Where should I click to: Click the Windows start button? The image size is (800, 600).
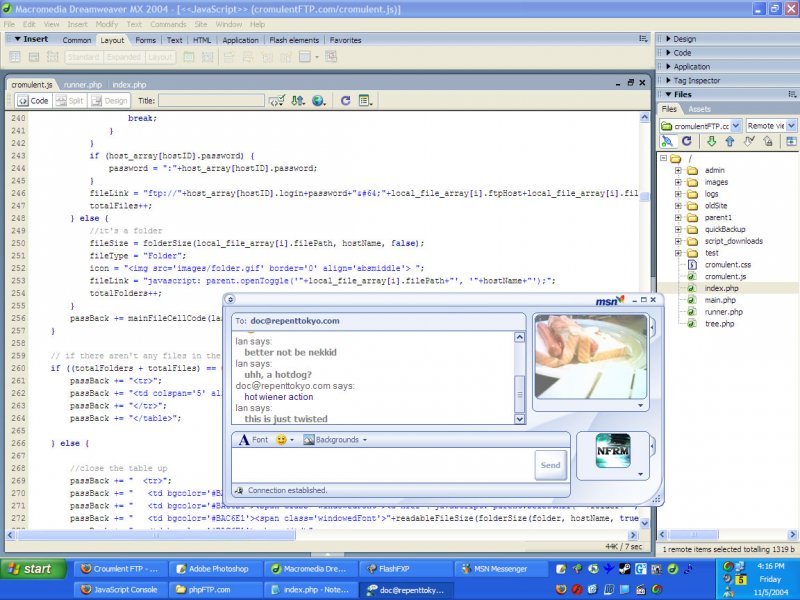click(x=34, y=569)
